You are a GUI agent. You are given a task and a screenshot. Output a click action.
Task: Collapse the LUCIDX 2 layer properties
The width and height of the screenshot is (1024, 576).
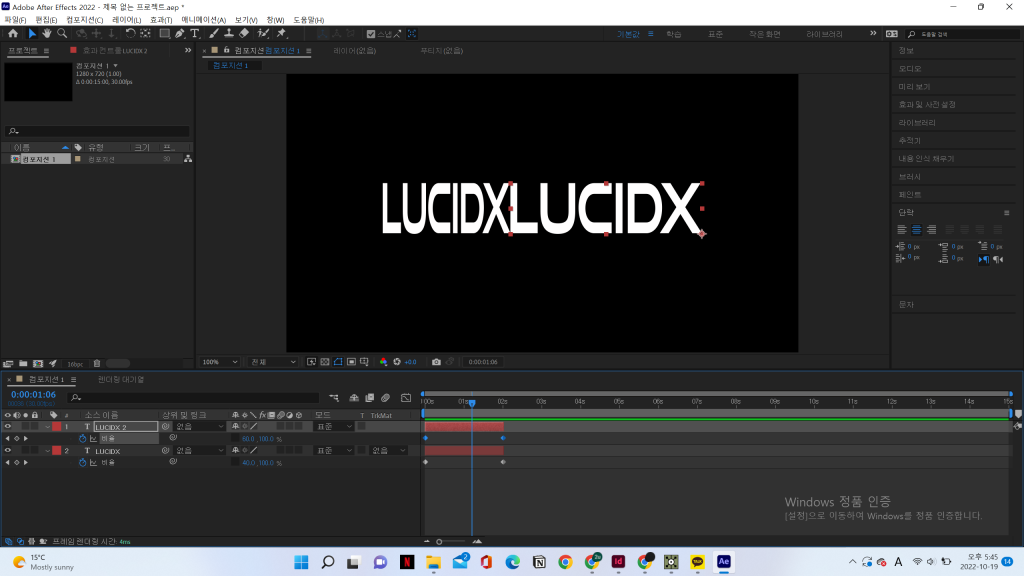coord(48,427)
